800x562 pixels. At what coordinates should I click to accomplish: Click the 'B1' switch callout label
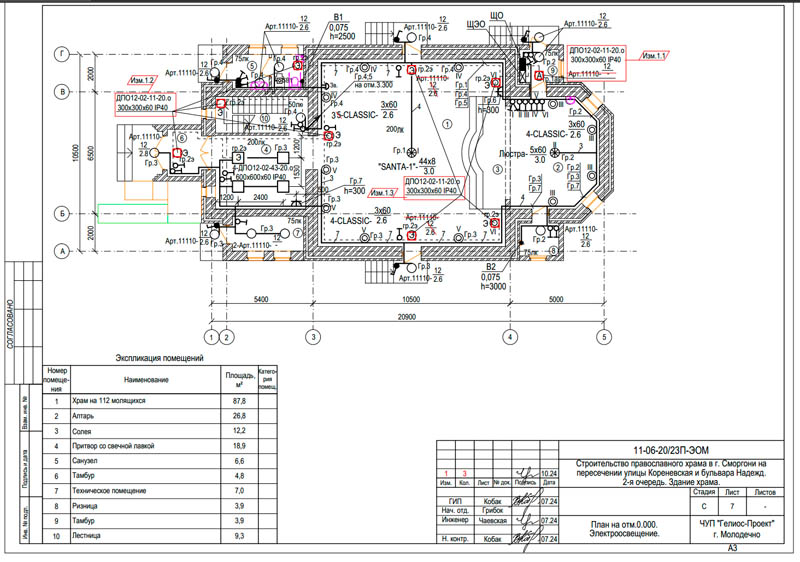(339, 18)
